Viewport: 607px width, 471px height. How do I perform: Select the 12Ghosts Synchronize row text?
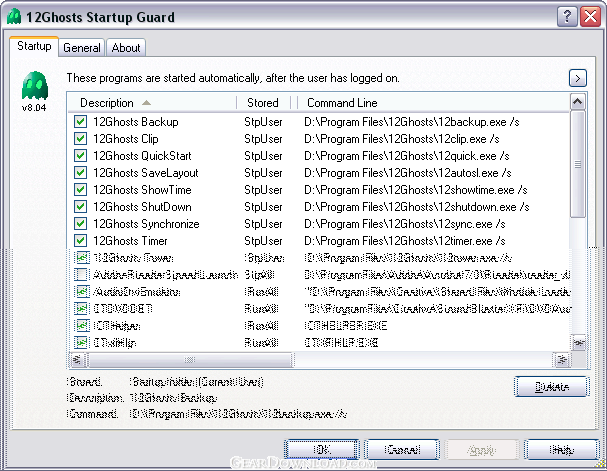coord(146,224)
